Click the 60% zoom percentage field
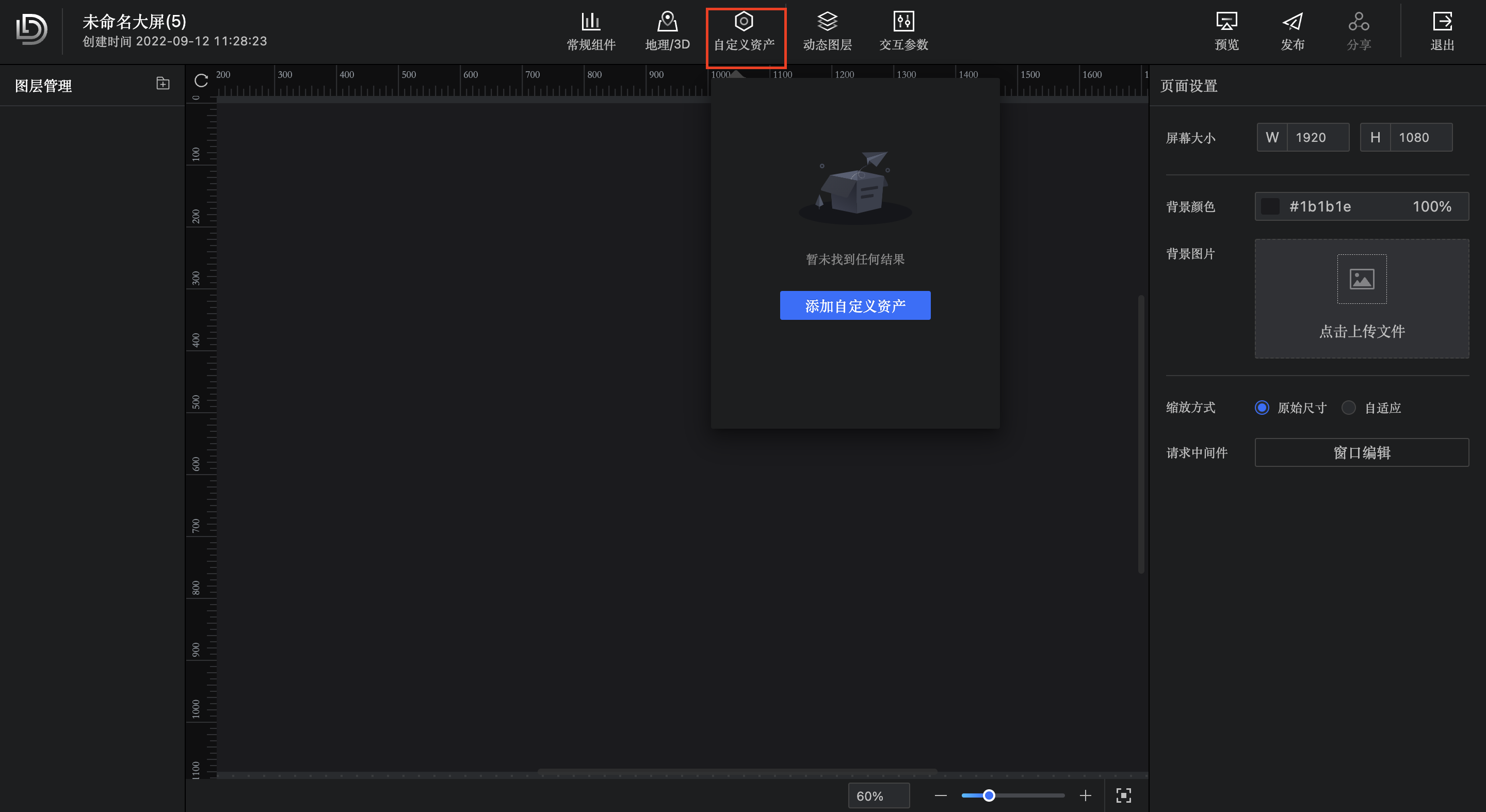 (x=878, y=795)
